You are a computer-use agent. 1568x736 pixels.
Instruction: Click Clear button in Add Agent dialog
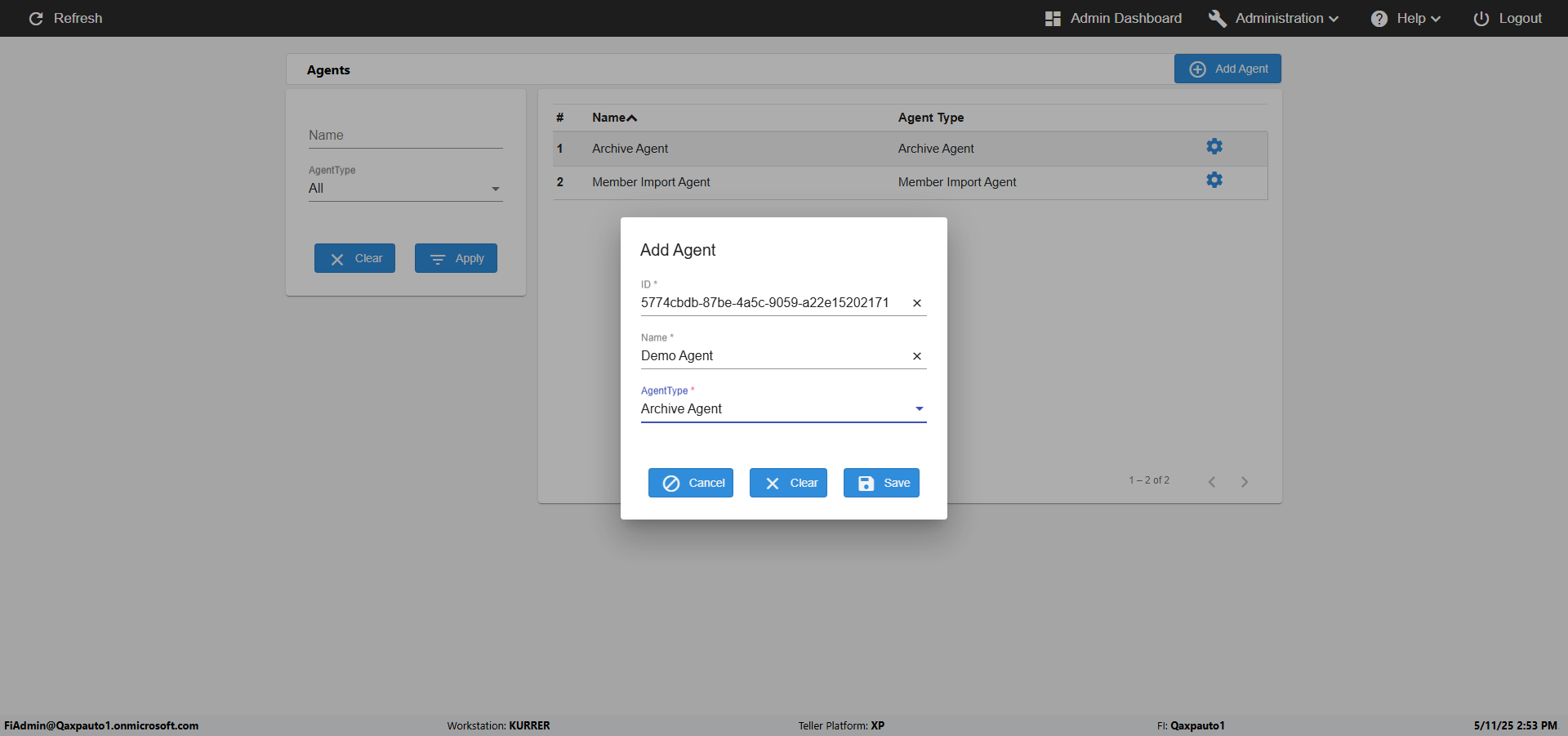pyautogui.click(x=788, y=483)
